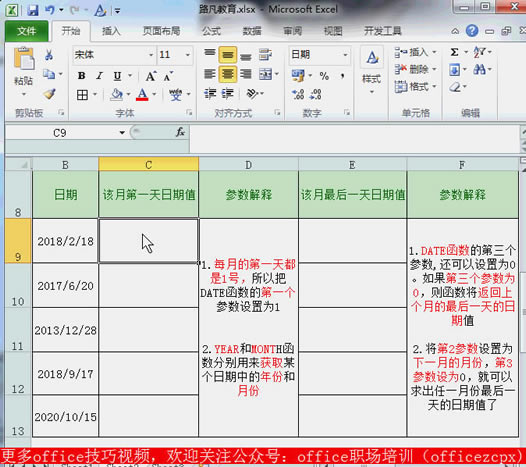Open the font name dropdown showing 宋体
Viewport: 526px width, 467px height.
point(113,54)
